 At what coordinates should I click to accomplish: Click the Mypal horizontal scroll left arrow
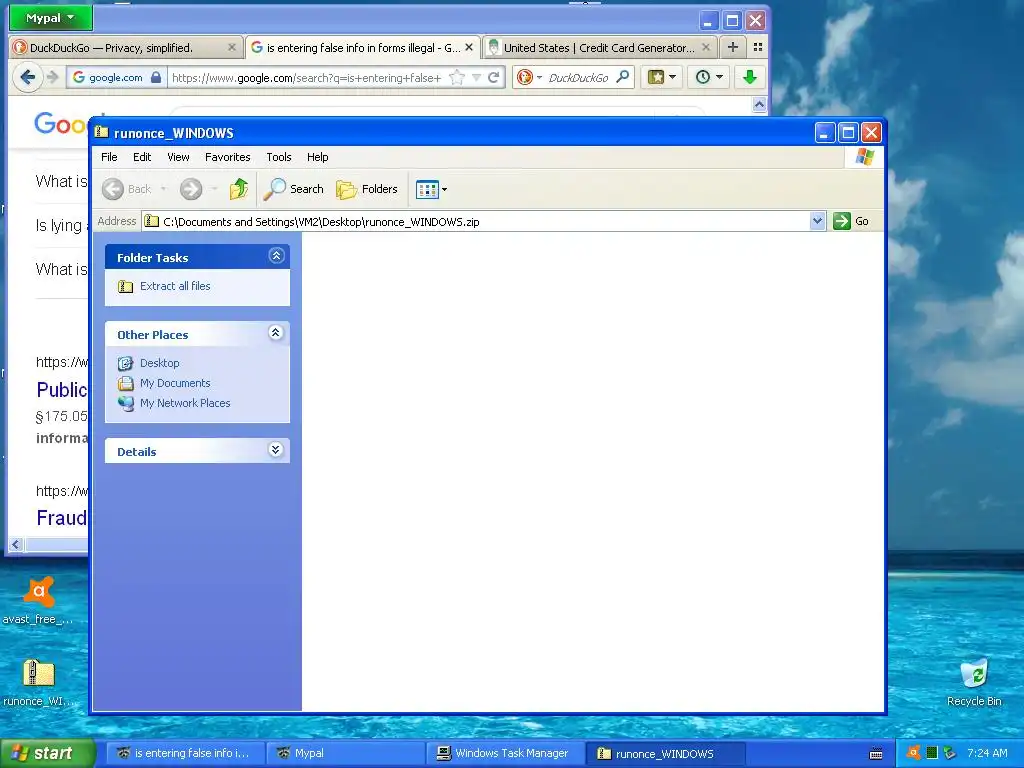pyautogui.click(x=16, y=544)
